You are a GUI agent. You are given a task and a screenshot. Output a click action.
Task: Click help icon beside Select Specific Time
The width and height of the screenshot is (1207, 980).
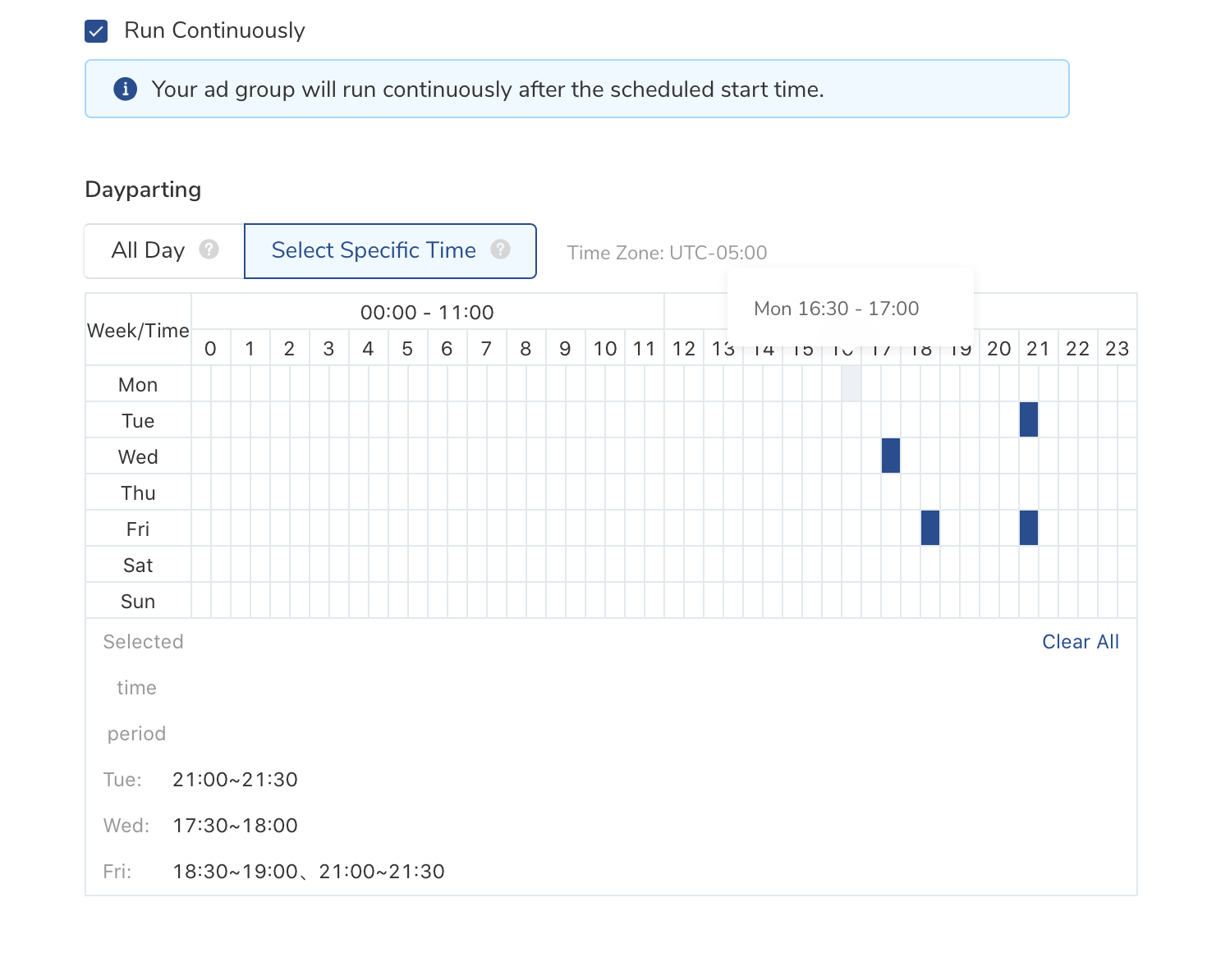(x=500, y=250)
